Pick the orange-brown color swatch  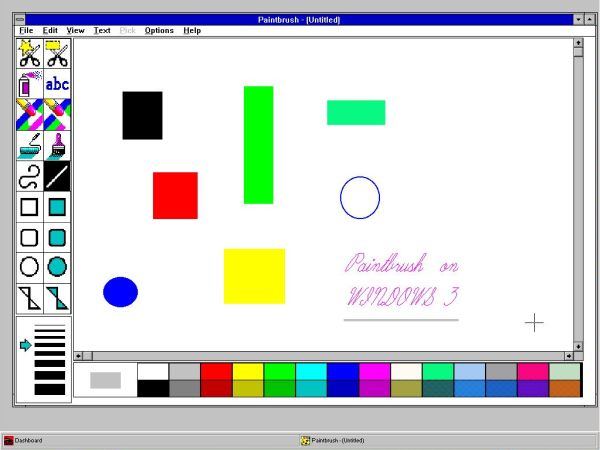point(565,388)
